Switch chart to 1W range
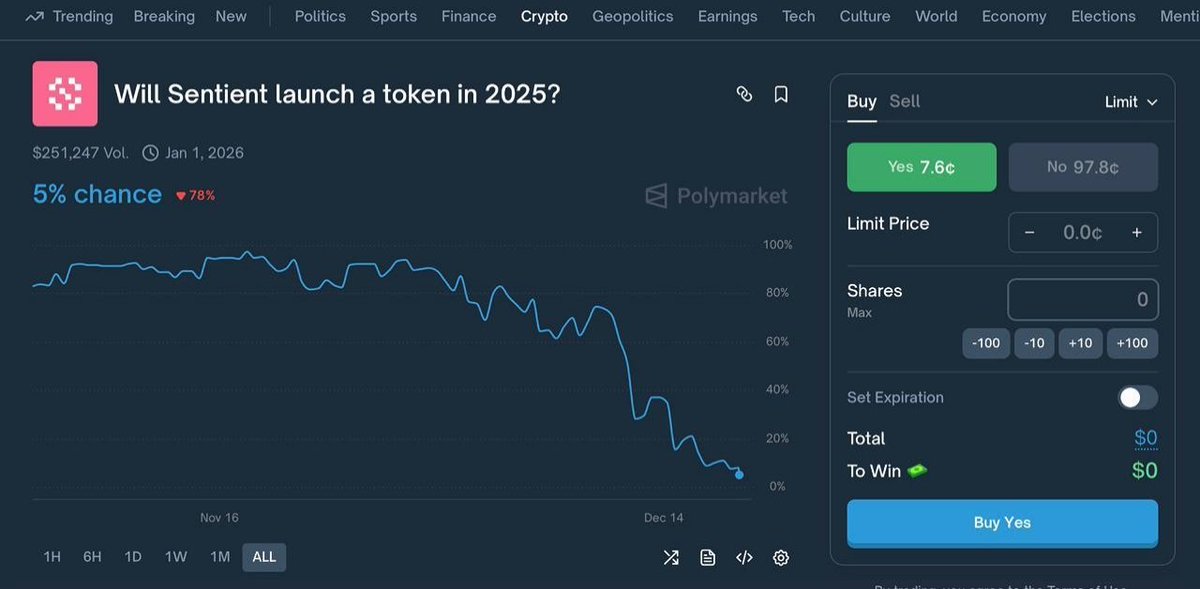 (176, 557)
